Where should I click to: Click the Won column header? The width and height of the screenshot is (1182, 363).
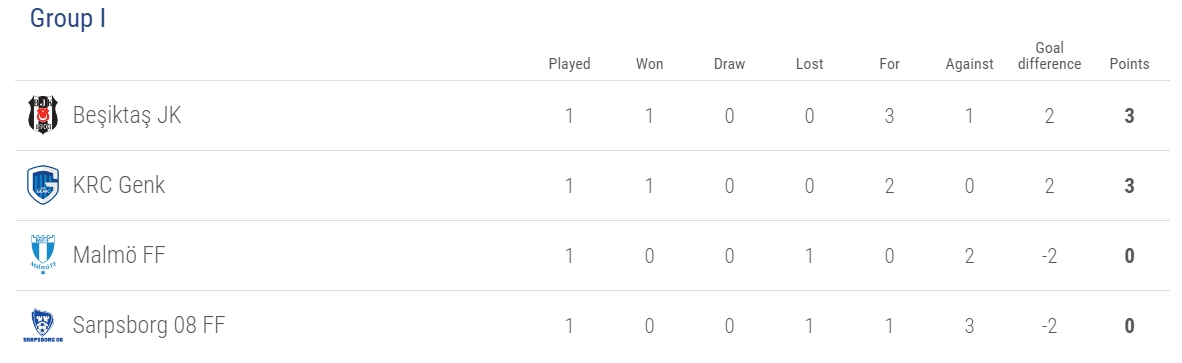[650, 64]
